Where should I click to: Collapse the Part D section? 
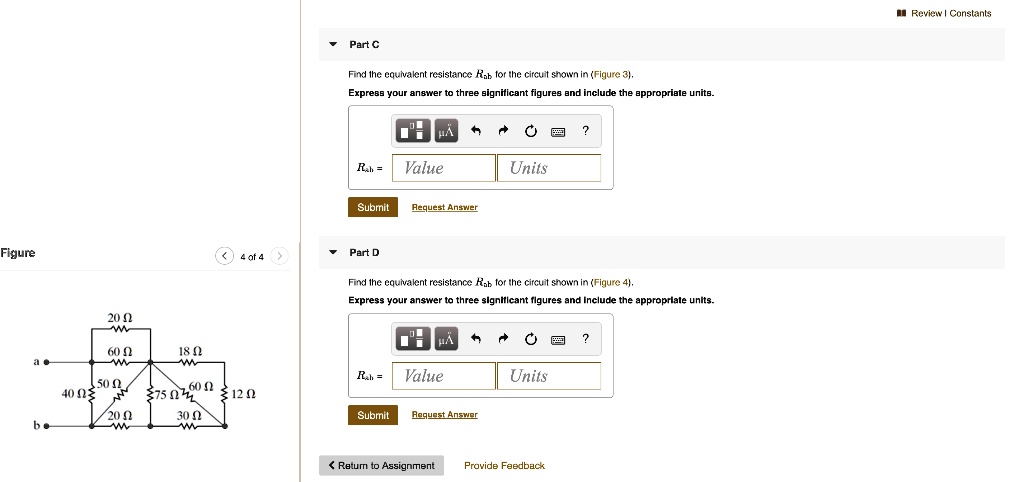[334, 253]
